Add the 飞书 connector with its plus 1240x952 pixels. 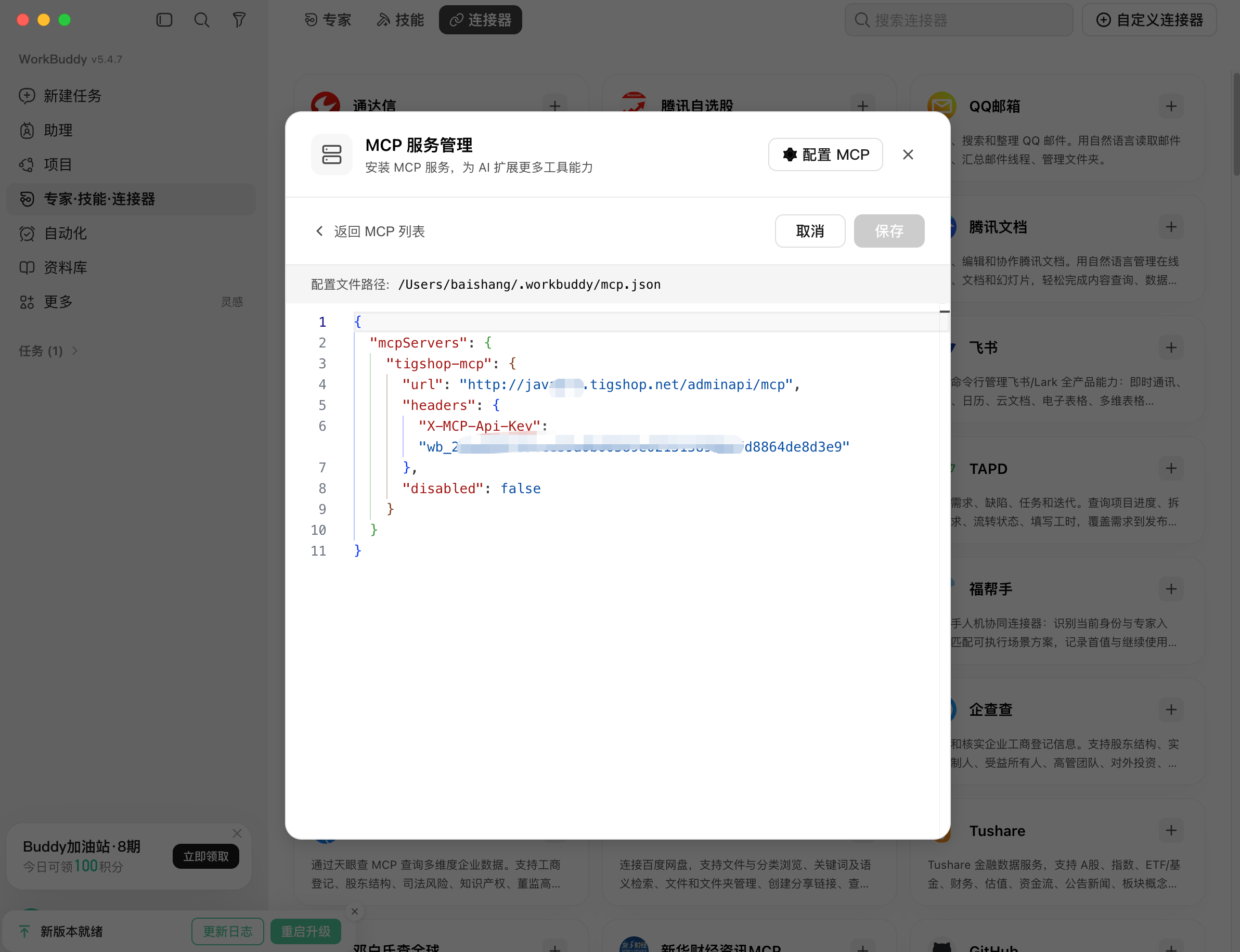[1171, 348]
